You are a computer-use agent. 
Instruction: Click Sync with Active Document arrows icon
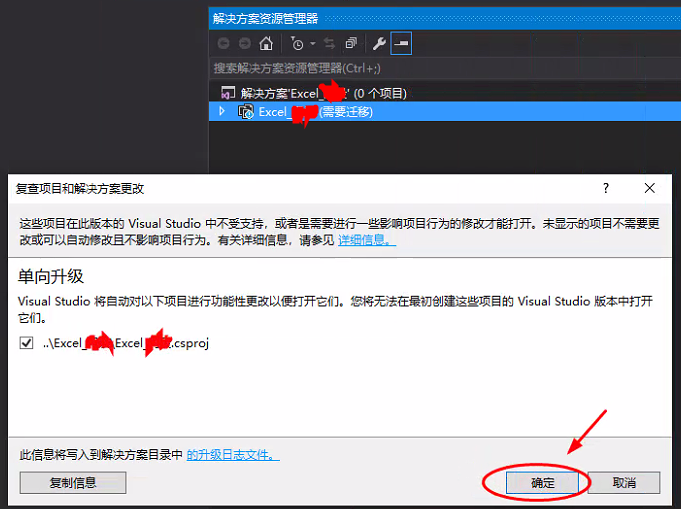(330, 43)
